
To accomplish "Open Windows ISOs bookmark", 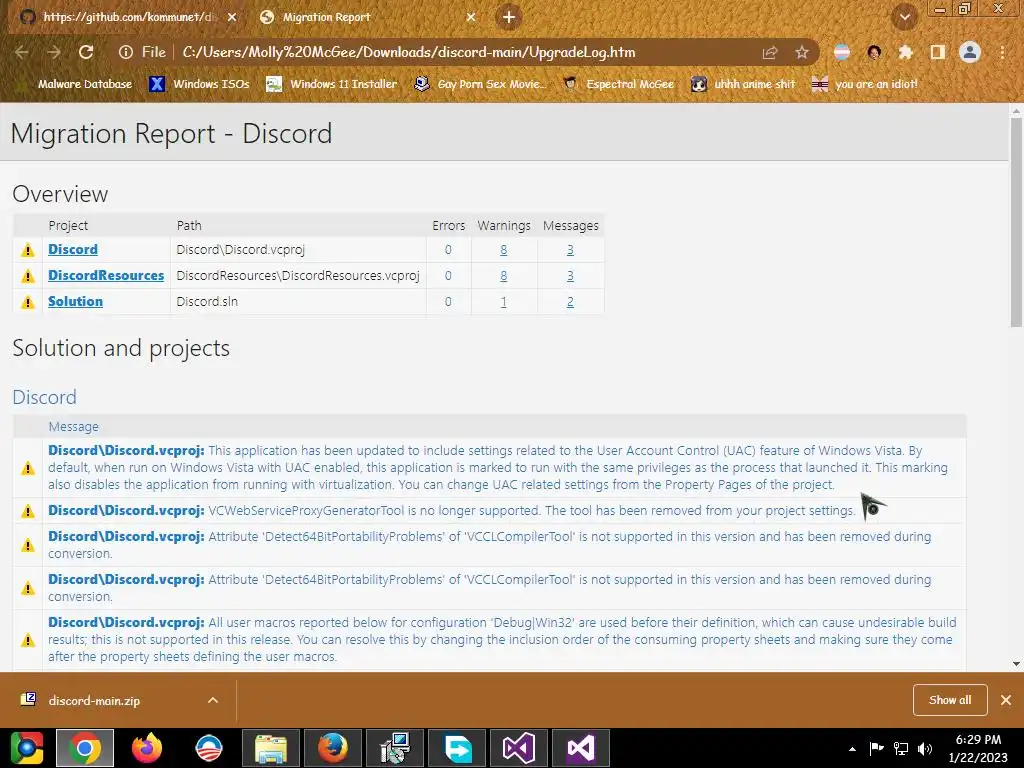I will click(199, 84).
